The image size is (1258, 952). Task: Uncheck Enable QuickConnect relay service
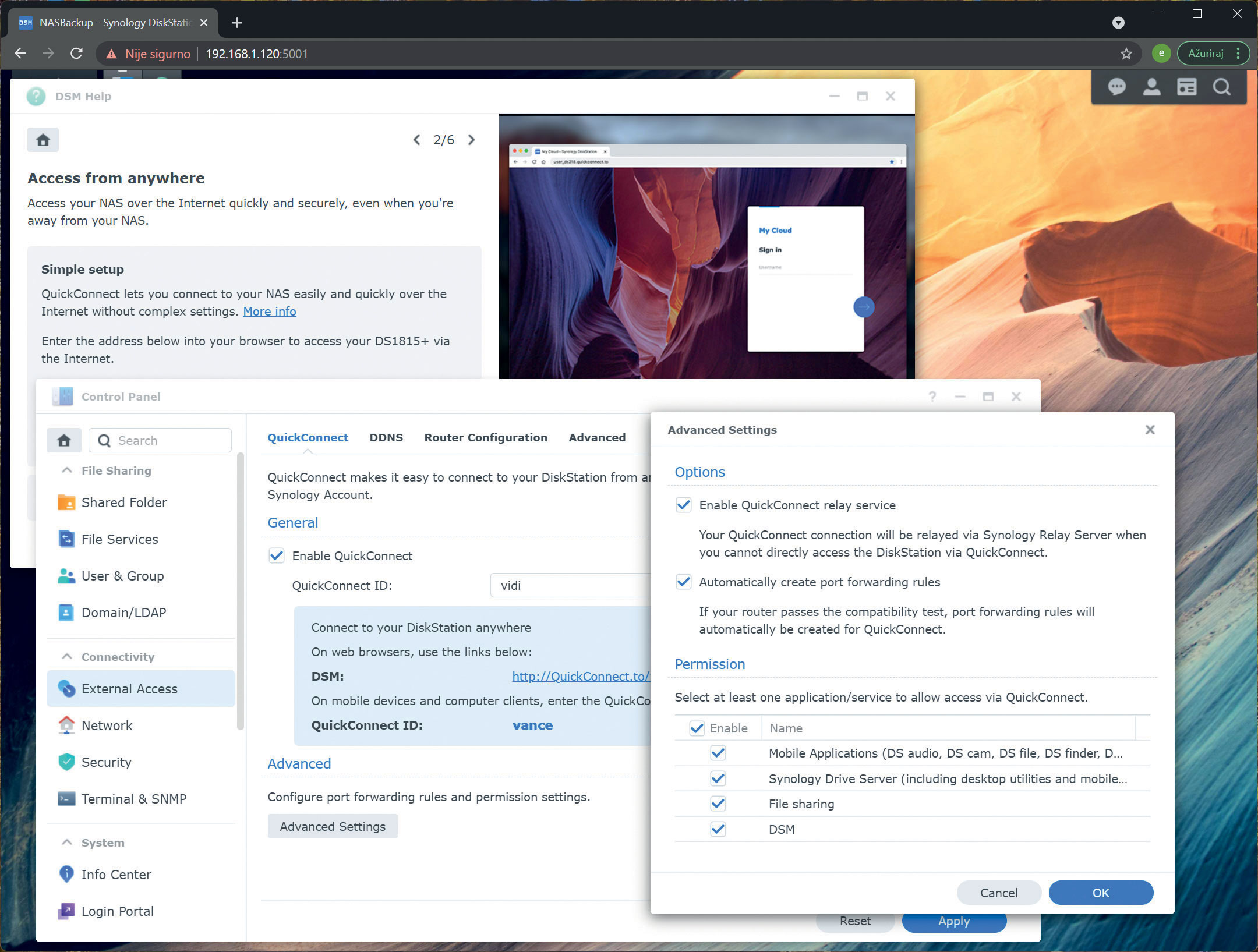pyautogui.click(x=684, y=505)
